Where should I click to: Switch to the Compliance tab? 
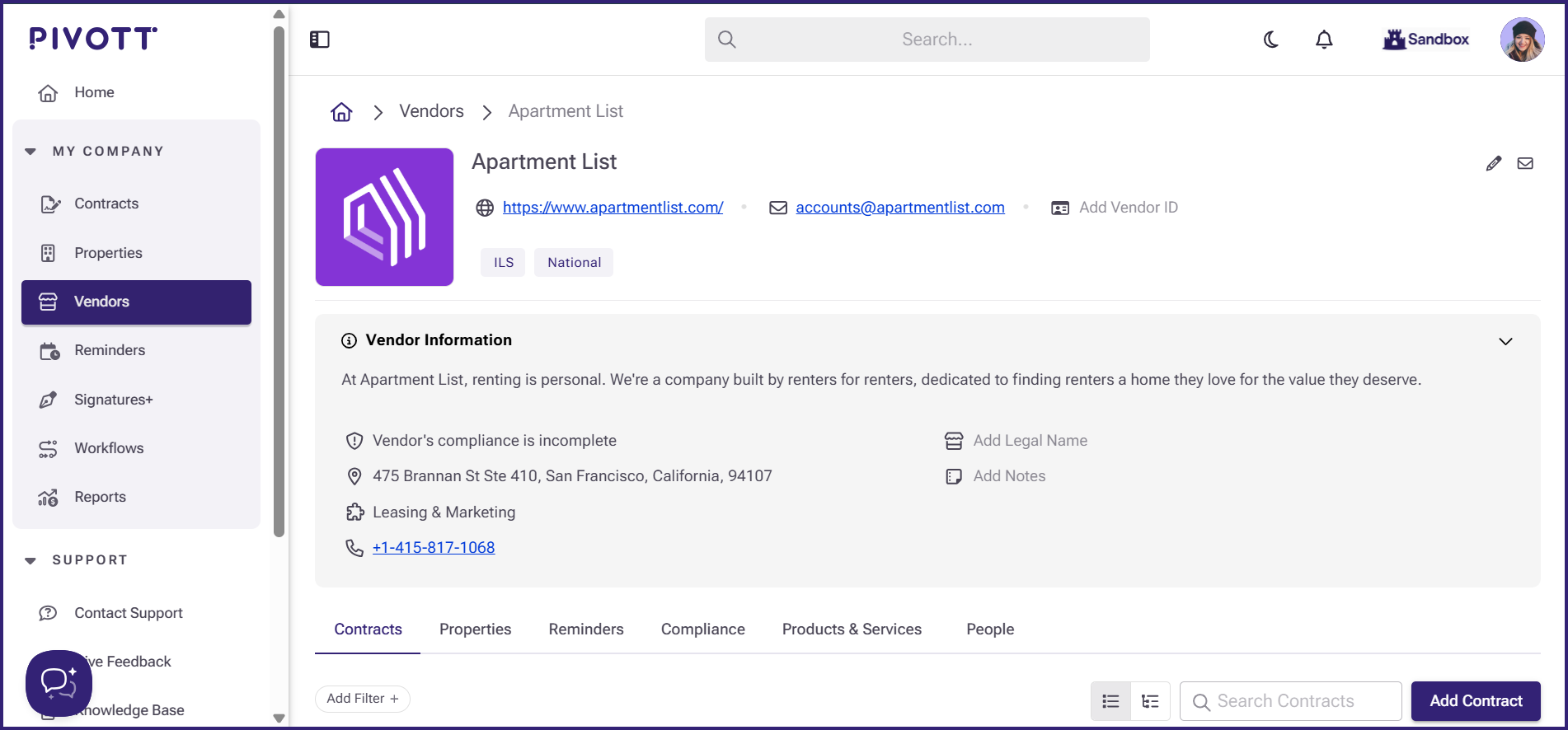pyautogui.click(x=703, y=629)
